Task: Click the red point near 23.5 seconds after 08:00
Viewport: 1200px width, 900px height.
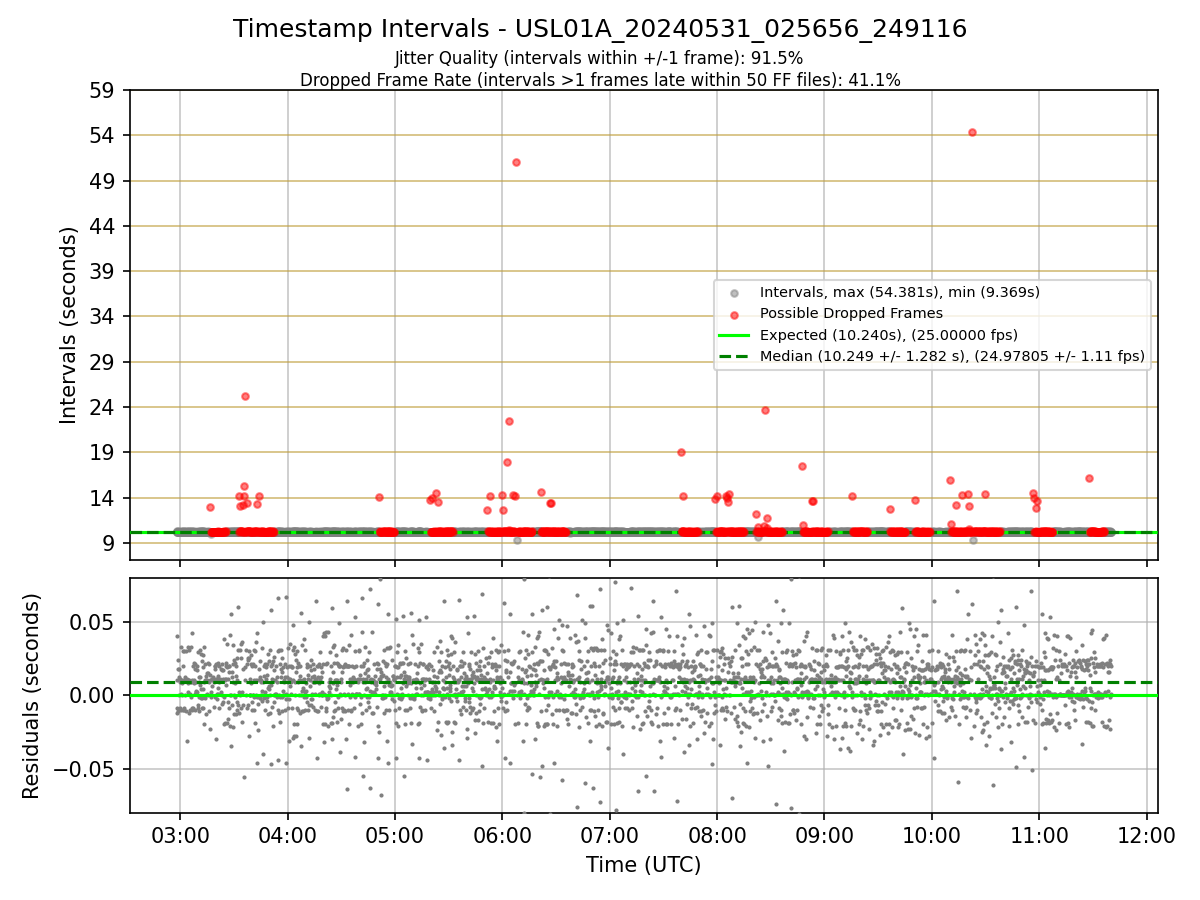Action: [x=765, y=410]
